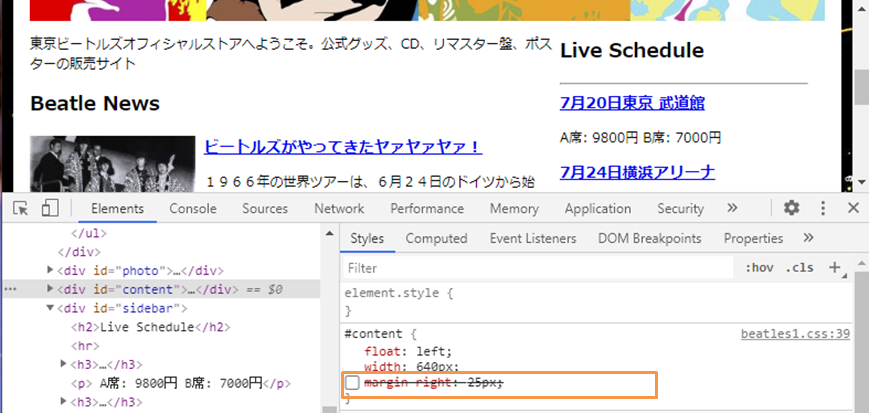Toggle the .cls element classes panel
The image size is (870, 415).
pyautogui.click(x=800, y=268)
